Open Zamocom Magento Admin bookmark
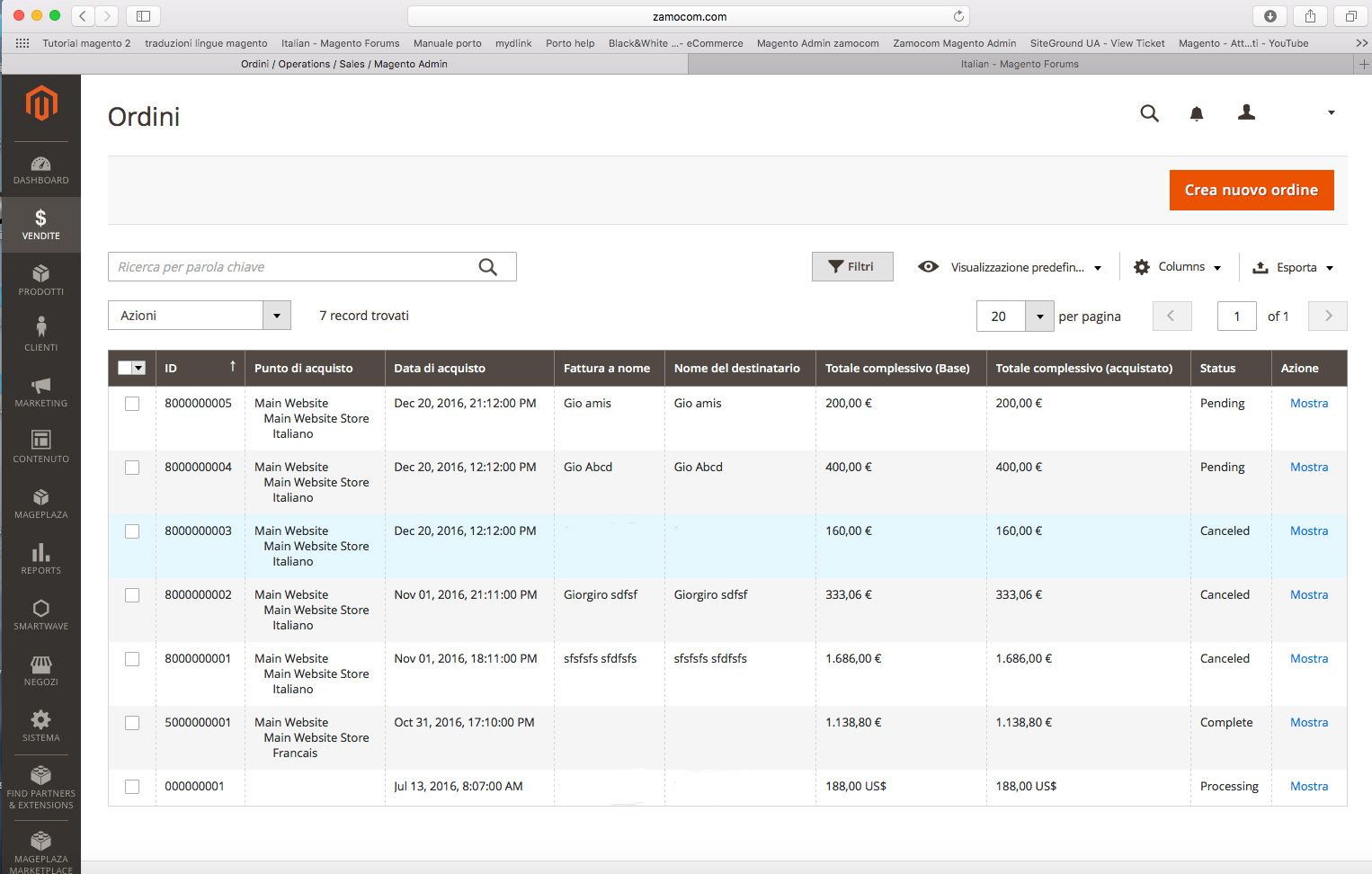Image resolution: width=1372 pixels, height=874 pixels. point(954,43)
